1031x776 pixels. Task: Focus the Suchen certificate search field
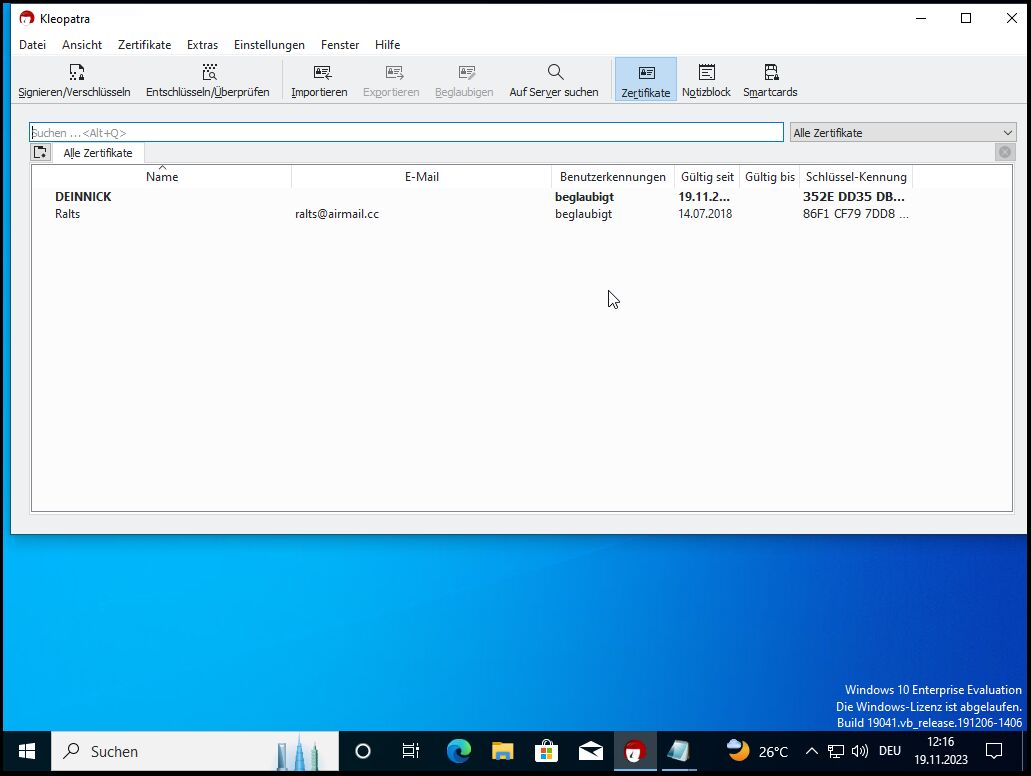point(406,133)
